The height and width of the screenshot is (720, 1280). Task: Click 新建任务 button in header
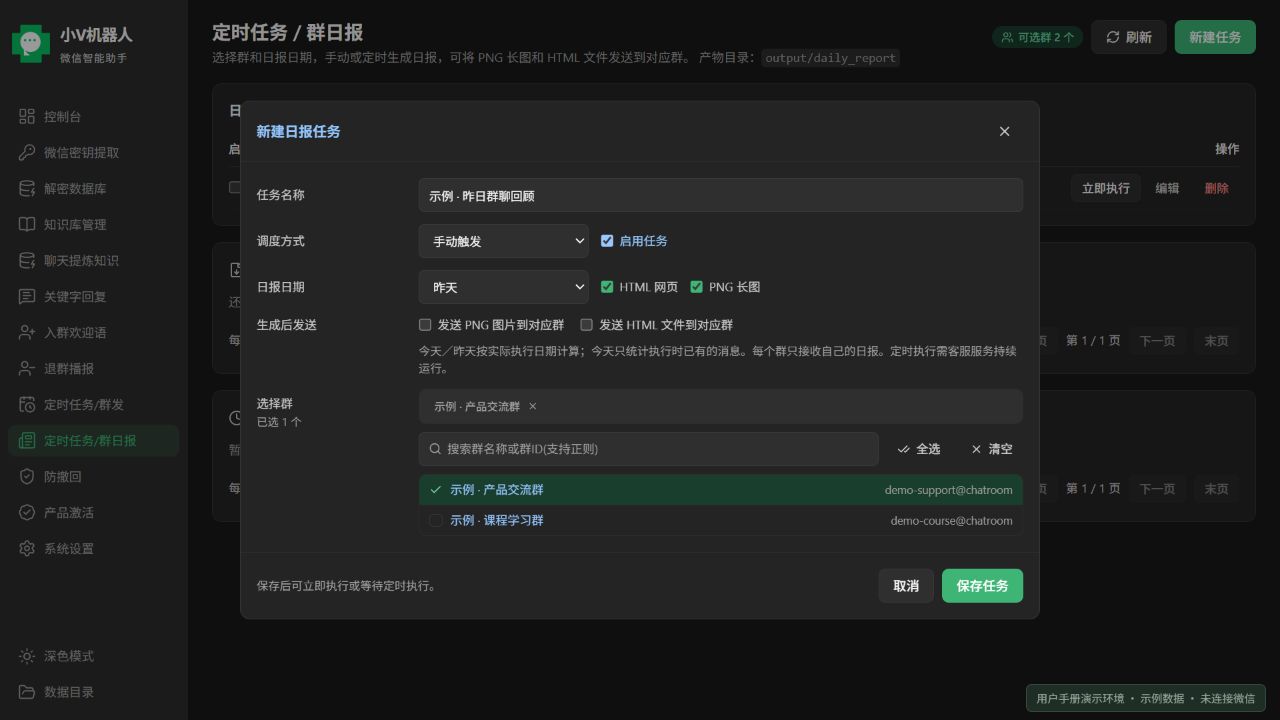(x=1215, y=37)
